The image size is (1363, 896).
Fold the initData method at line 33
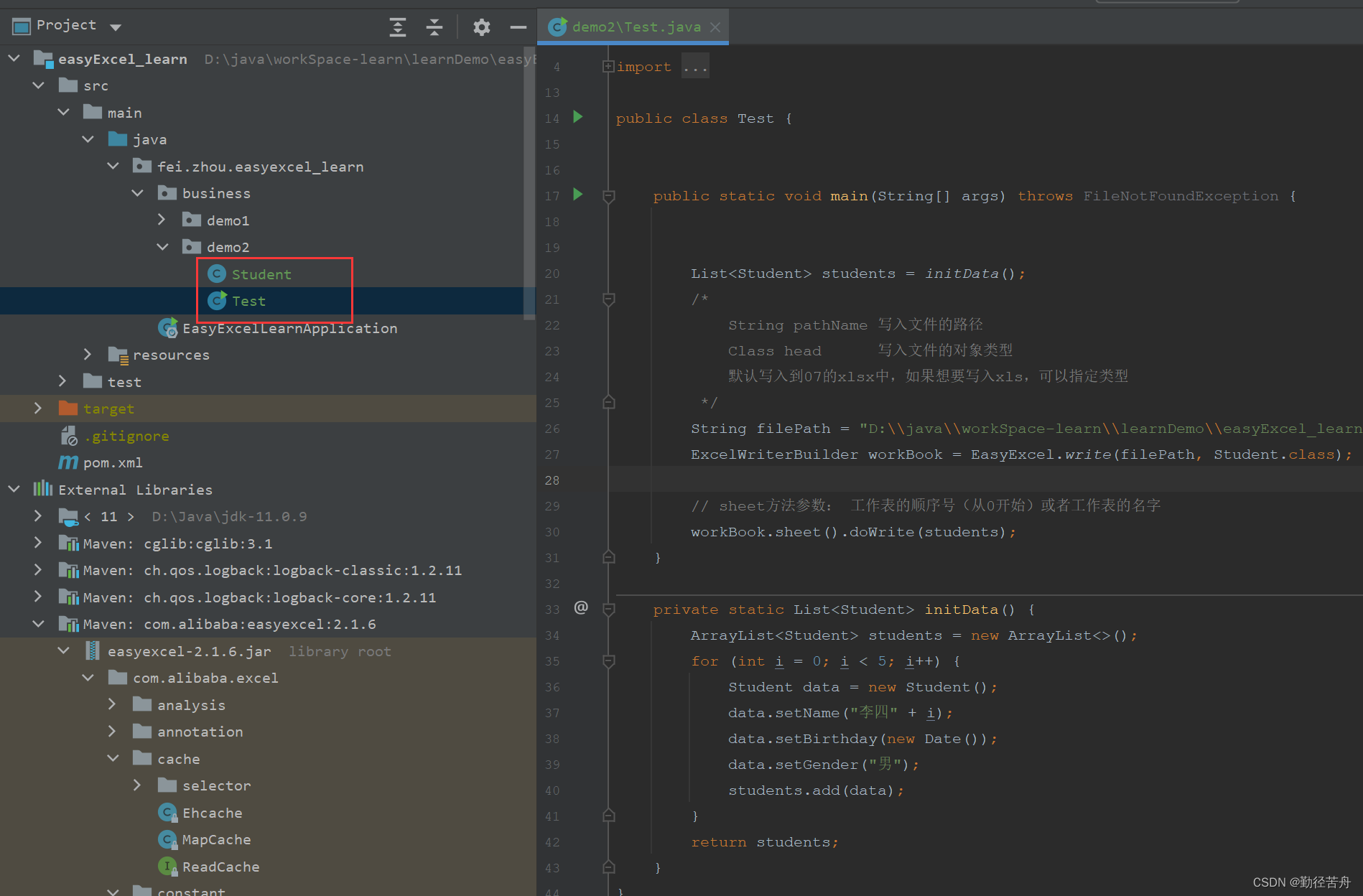click(608, 610)
